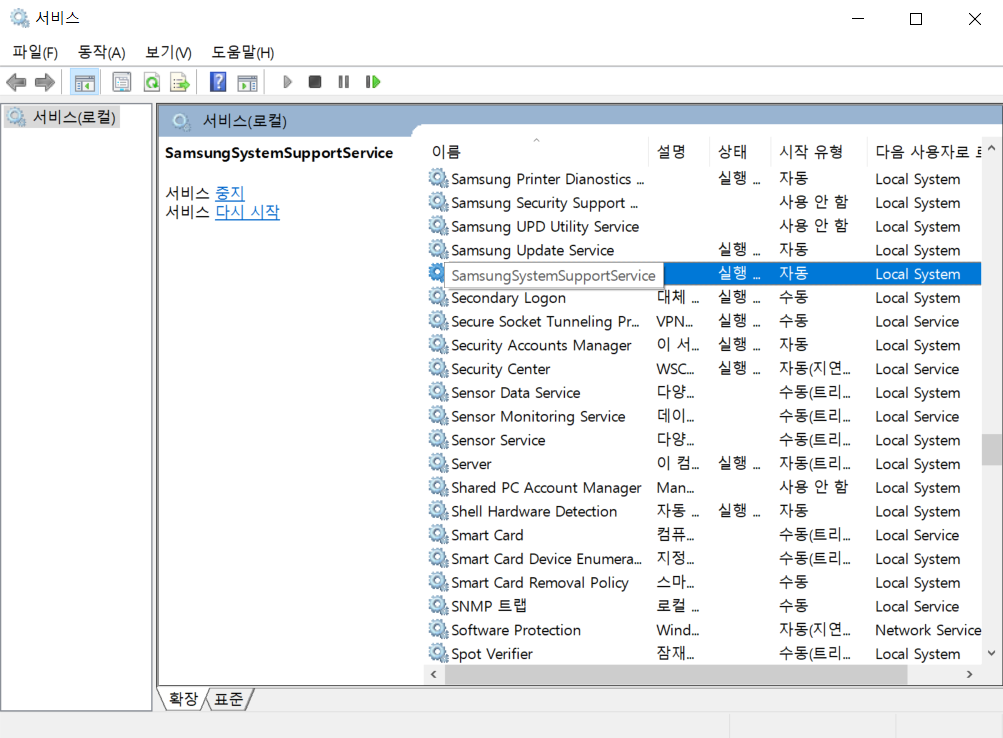Click the Stop Service square icon
Viewport: 1003px width, 738px height.
click(x=315, y=82)
